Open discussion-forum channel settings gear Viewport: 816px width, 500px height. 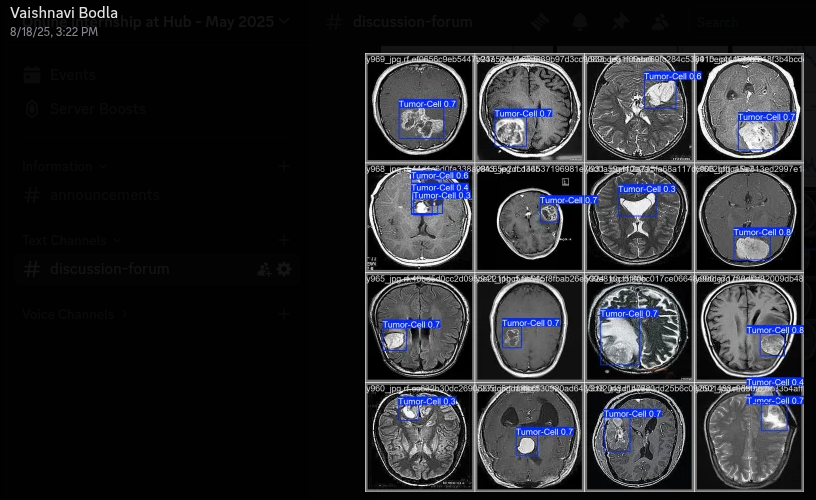pyautogui.click(x=284, y=269)
